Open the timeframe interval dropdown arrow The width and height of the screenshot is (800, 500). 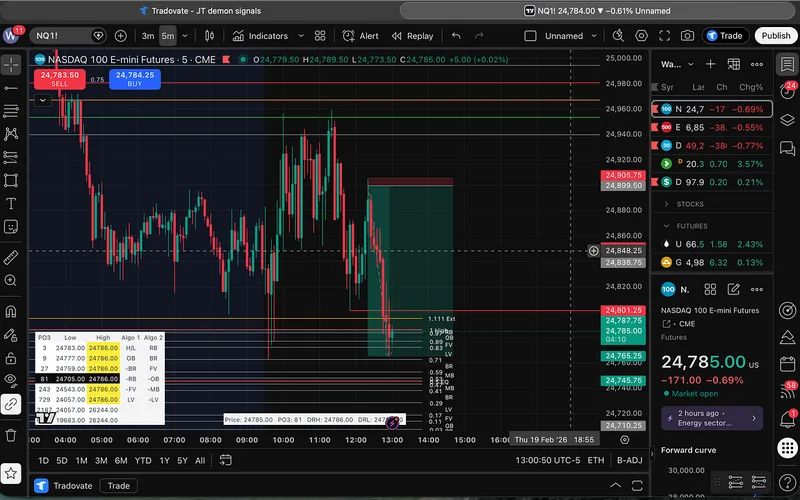pyautogui.click(x=185, y=36)
